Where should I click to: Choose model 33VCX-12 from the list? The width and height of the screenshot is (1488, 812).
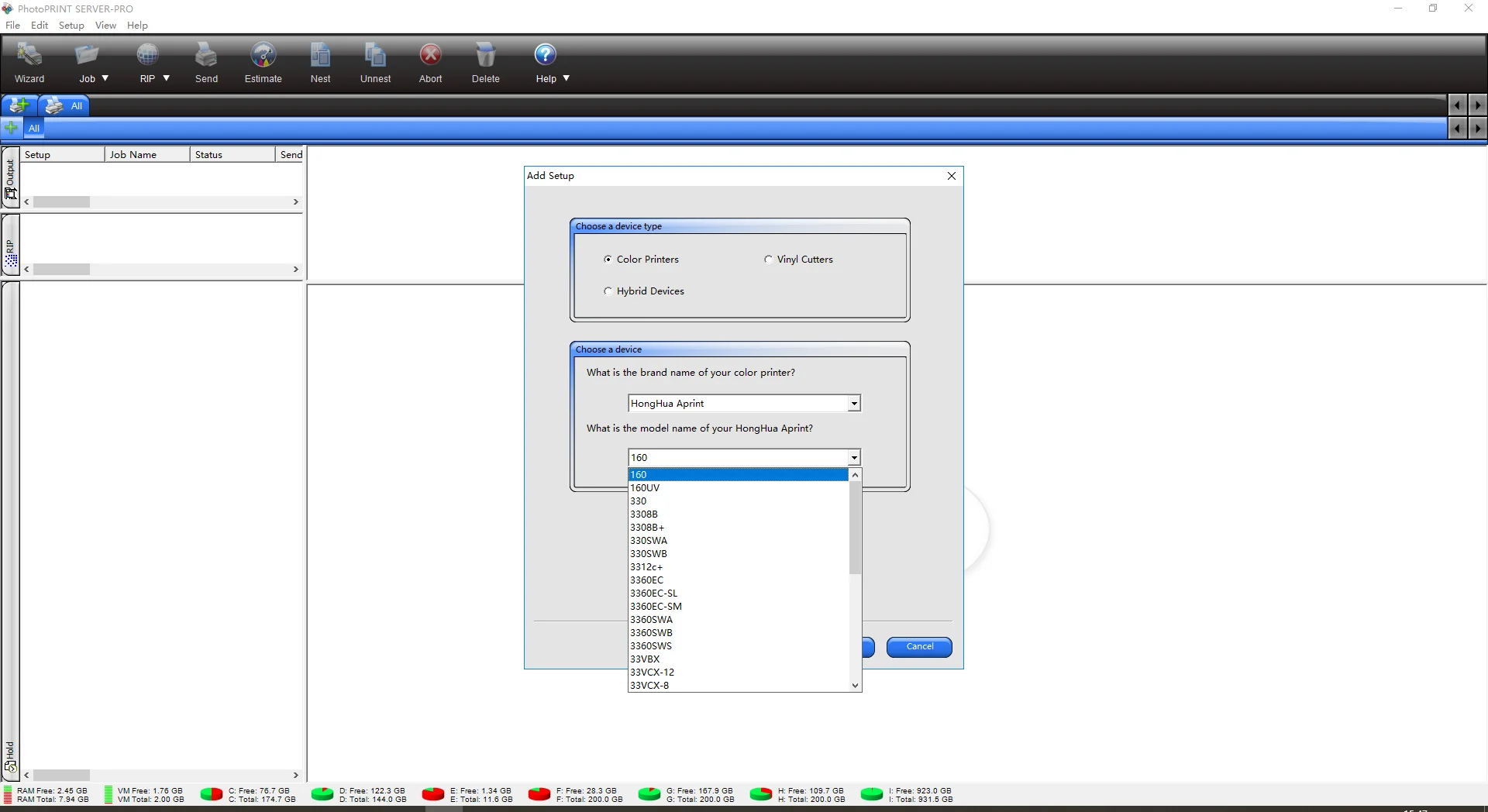[739, 673]
